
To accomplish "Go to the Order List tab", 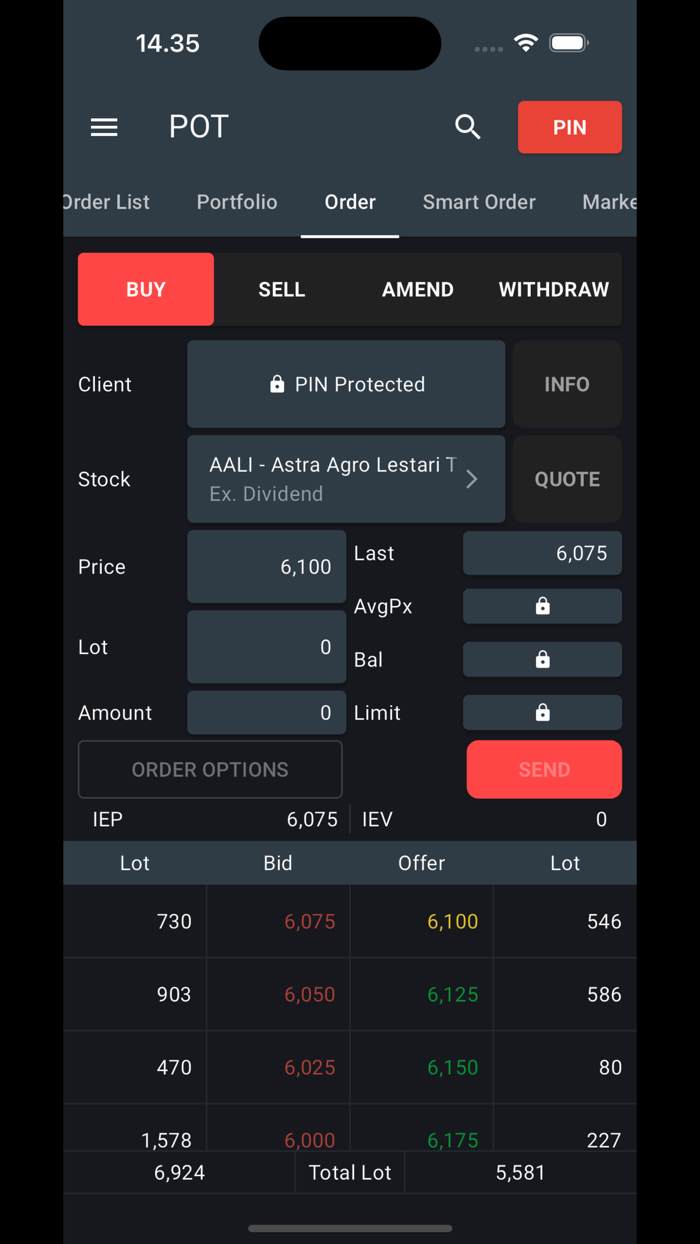I will click(x=105, y=202).
